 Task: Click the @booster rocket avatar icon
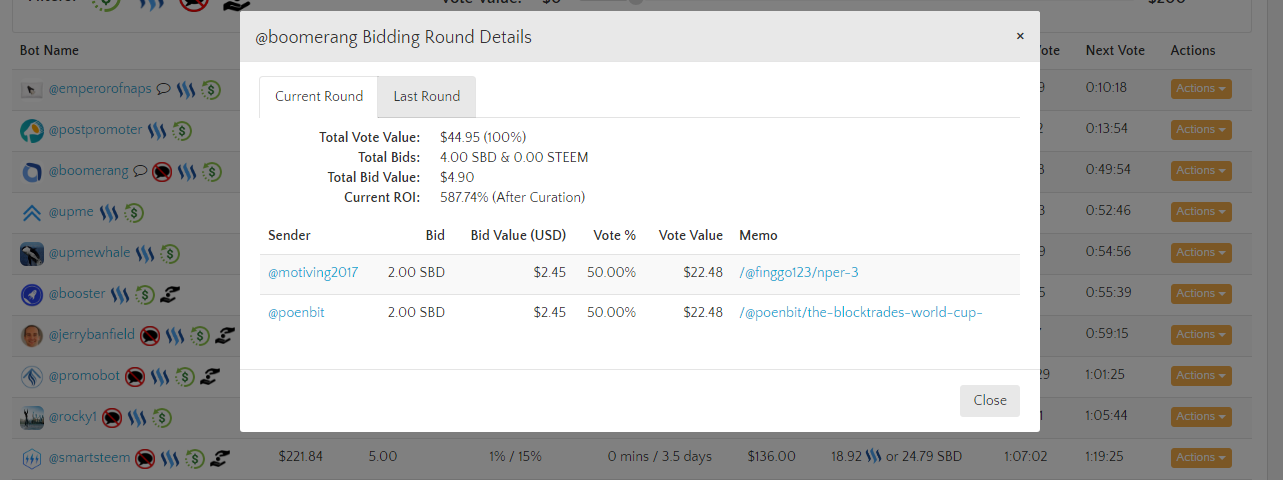pyautogui.click(x=32, y=294)
